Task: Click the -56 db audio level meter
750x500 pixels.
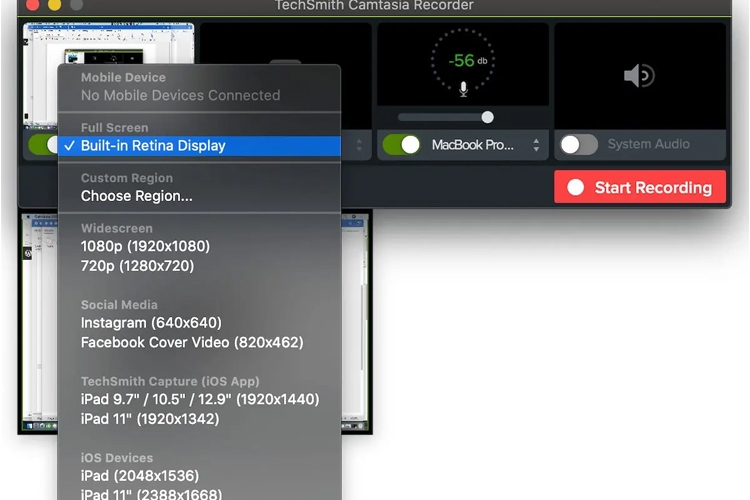Action: point(463,61)
